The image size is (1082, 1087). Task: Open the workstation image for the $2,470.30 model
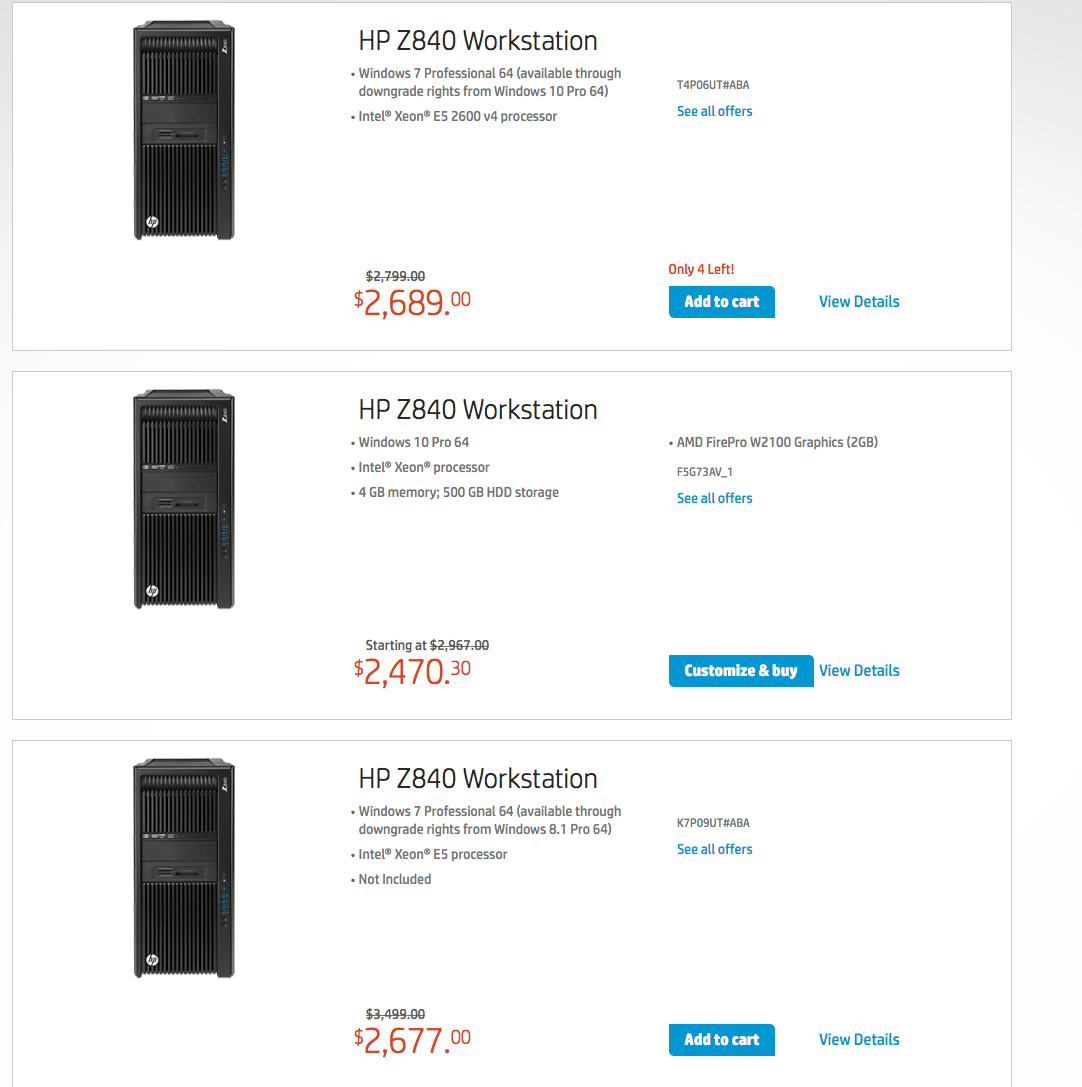pyautogui.click(x=184, y=500)
